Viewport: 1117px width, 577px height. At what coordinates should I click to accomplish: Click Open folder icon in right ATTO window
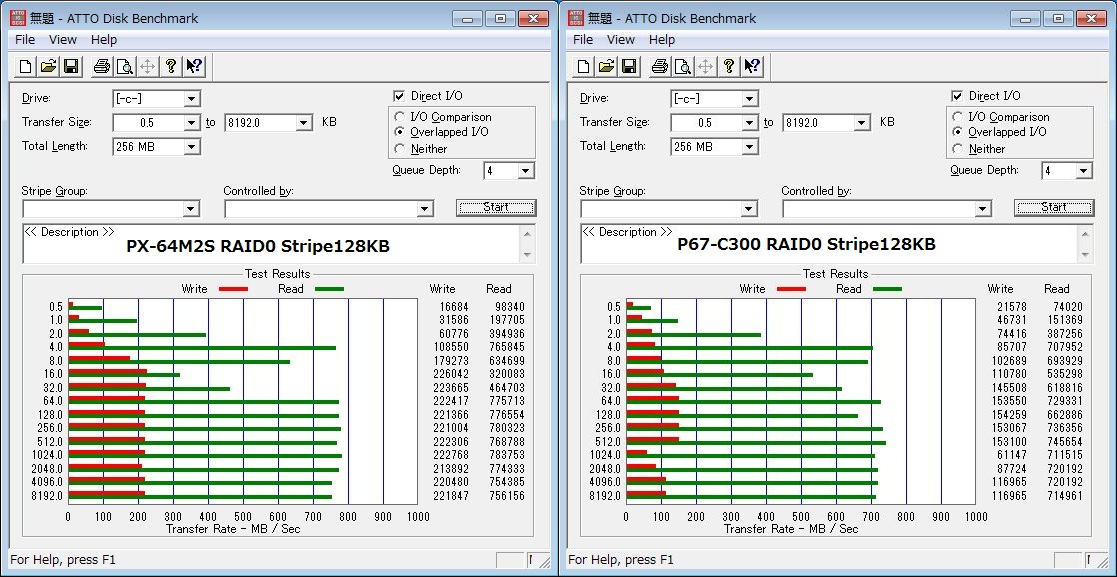(x=606, y=67)
